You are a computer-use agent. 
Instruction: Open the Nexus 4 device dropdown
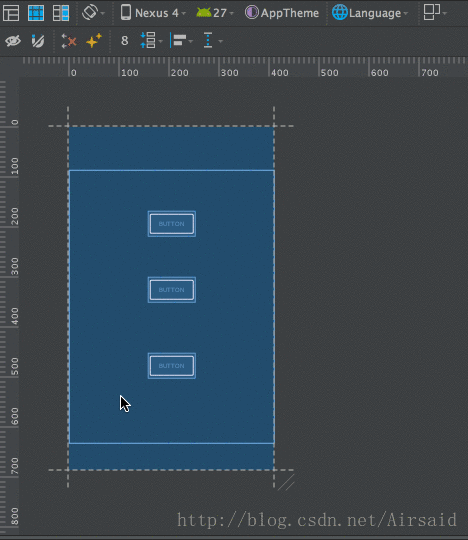pos(153,13)
